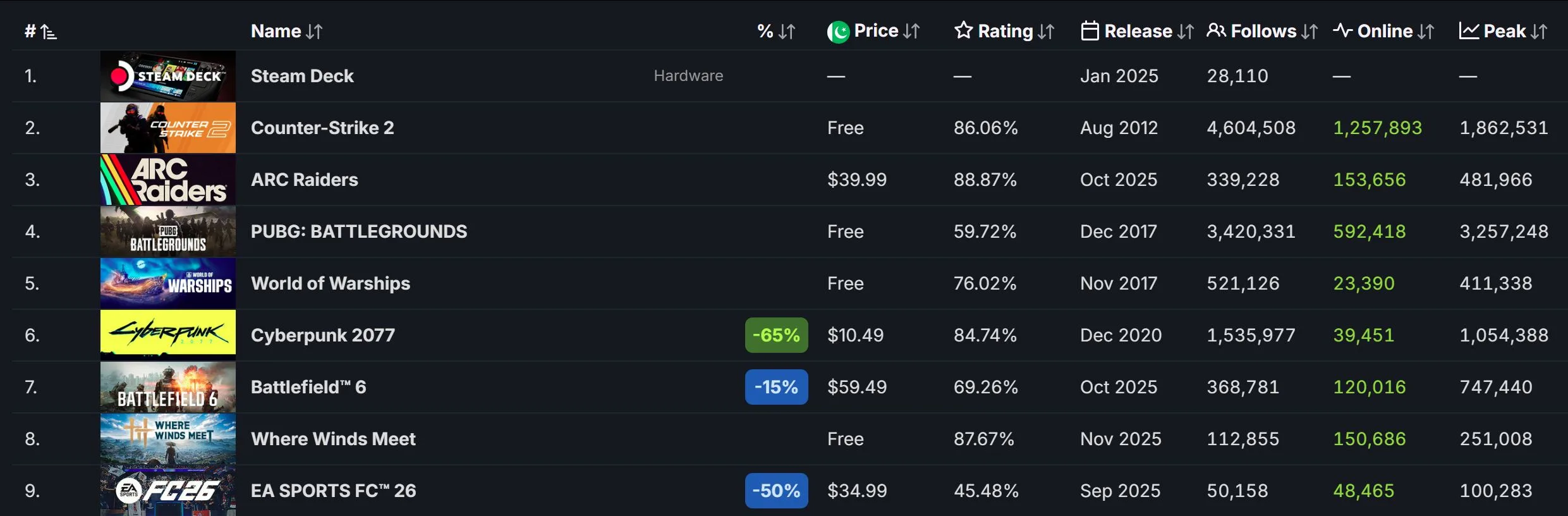Sort by rank number column

click(x=41, y=32)
